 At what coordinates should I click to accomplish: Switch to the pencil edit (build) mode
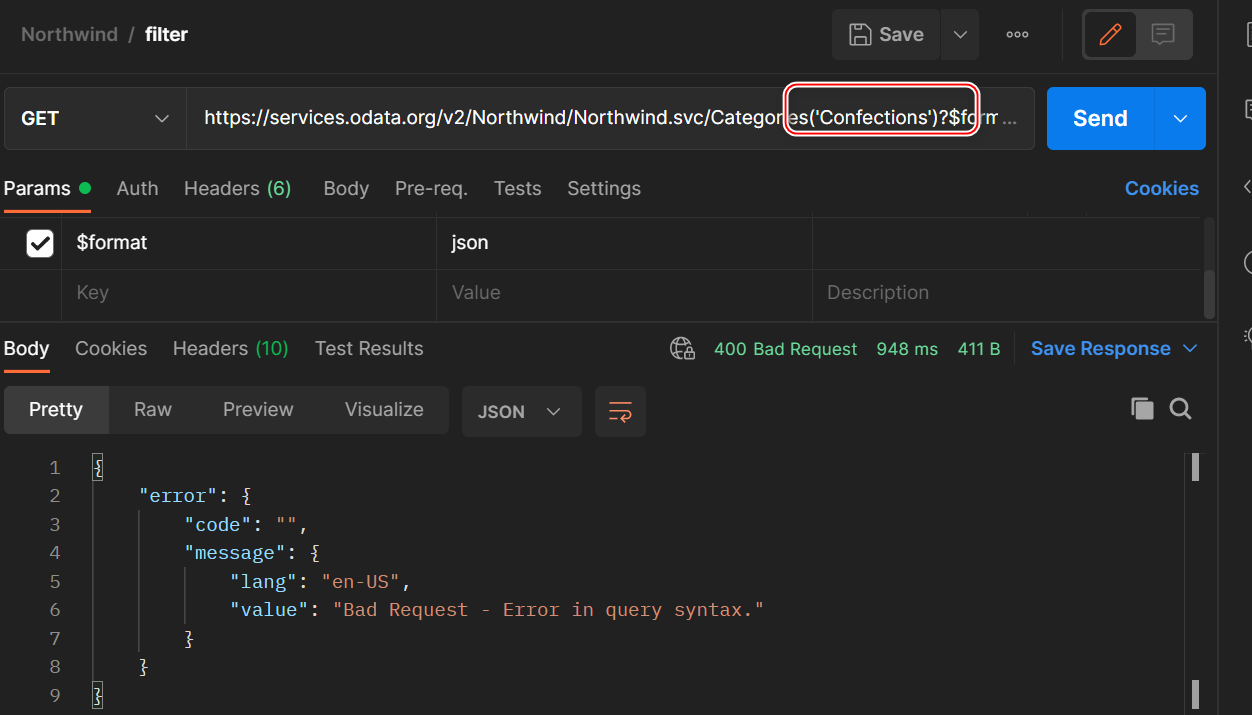point(1110,35)
